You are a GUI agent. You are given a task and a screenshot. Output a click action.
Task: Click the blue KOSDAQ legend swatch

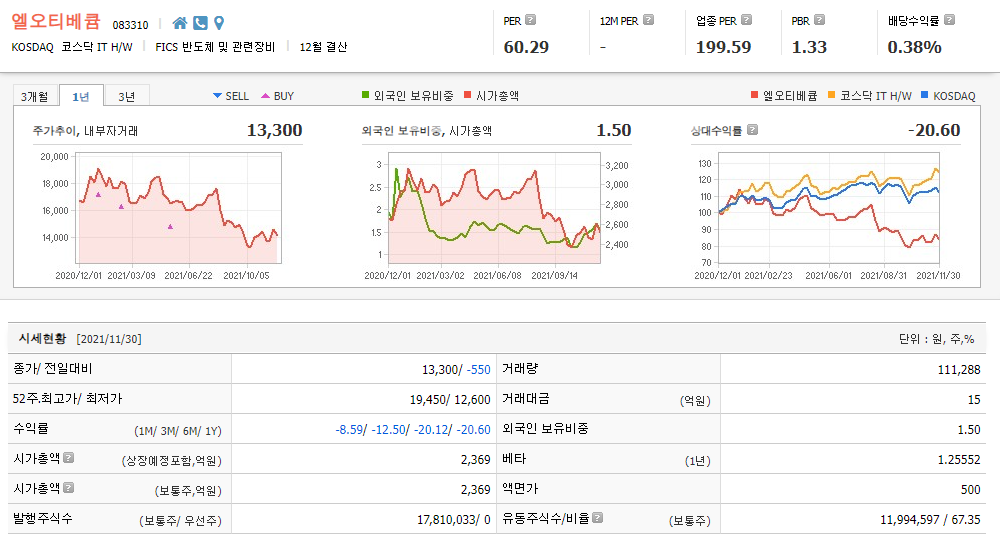tap(925, 95)
